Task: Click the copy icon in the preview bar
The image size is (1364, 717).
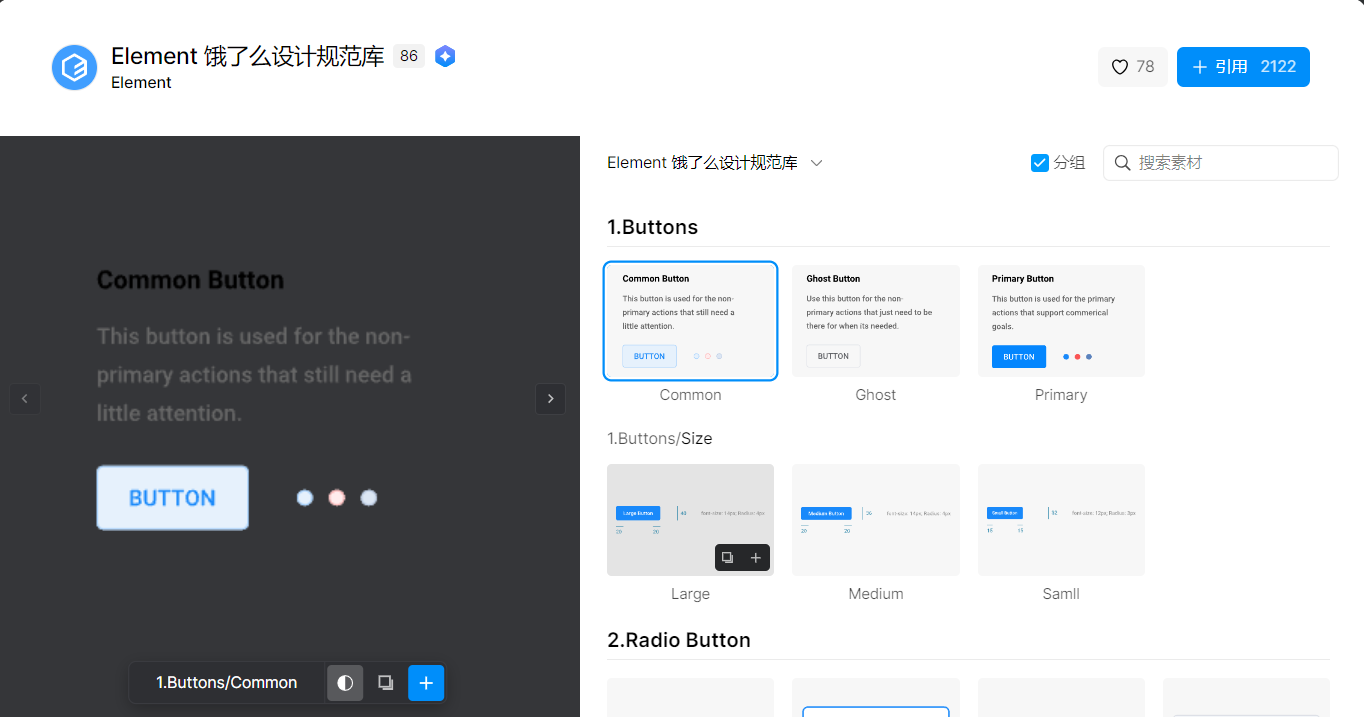Action: [385, 683]
